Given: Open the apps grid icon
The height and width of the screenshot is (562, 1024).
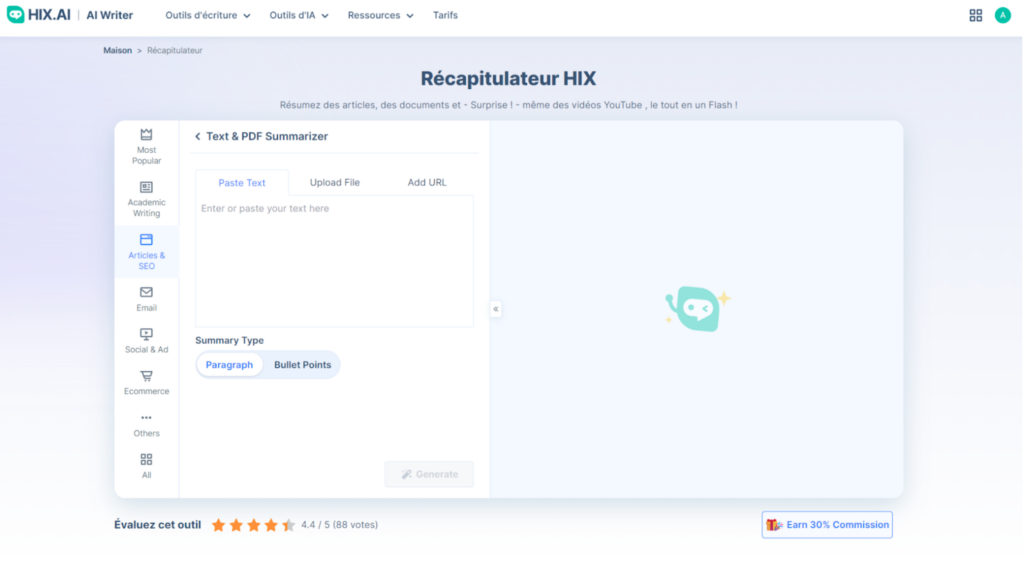Looking at the screenshot, I should pyautogui.click(x=975, y=16).
